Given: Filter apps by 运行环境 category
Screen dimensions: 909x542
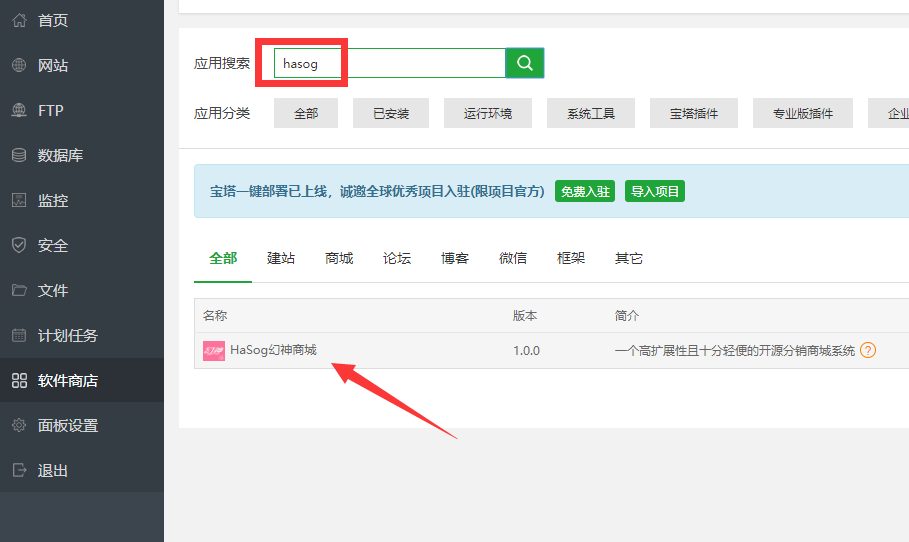Looking at the screenshot, I should click(x=488, y=113).
